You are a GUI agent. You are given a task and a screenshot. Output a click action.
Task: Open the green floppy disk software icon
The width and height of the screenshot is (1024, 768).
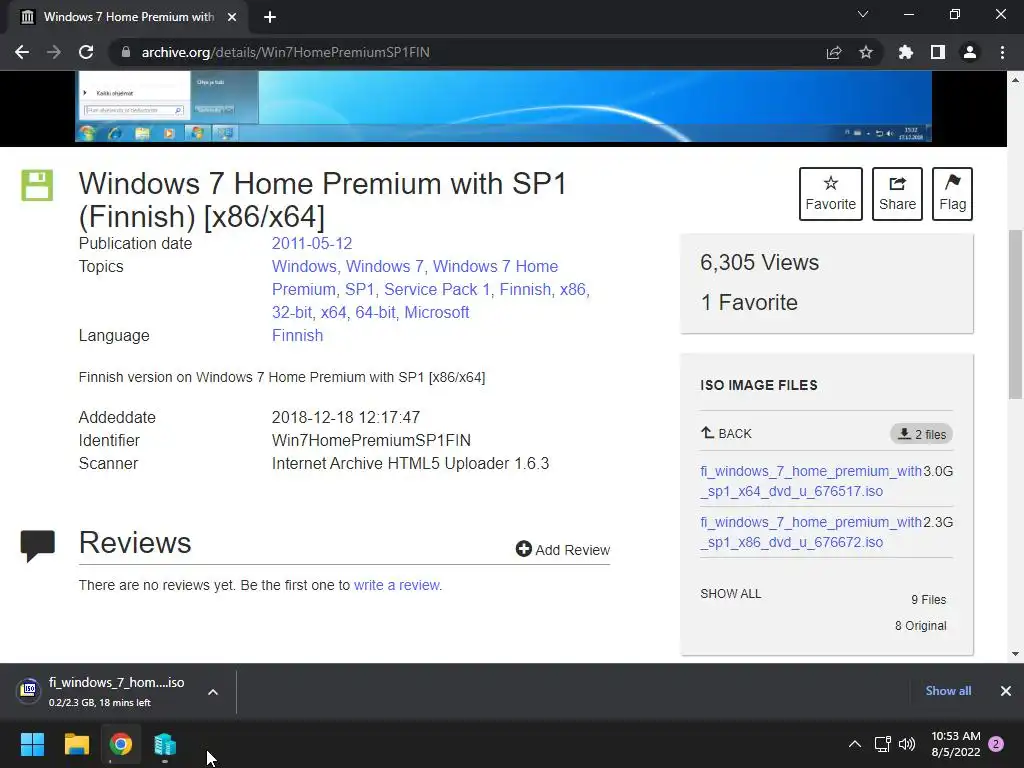pos(37,185)
